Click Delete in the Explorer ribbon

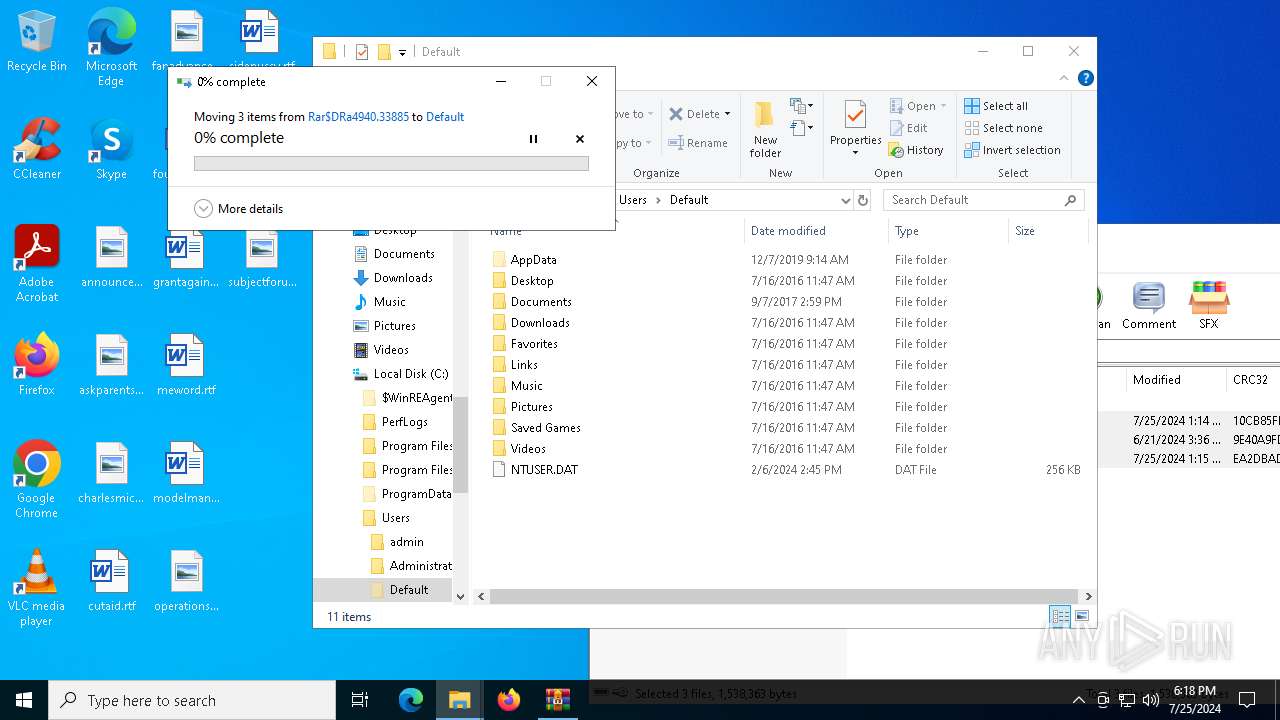[x=692, y=114]
